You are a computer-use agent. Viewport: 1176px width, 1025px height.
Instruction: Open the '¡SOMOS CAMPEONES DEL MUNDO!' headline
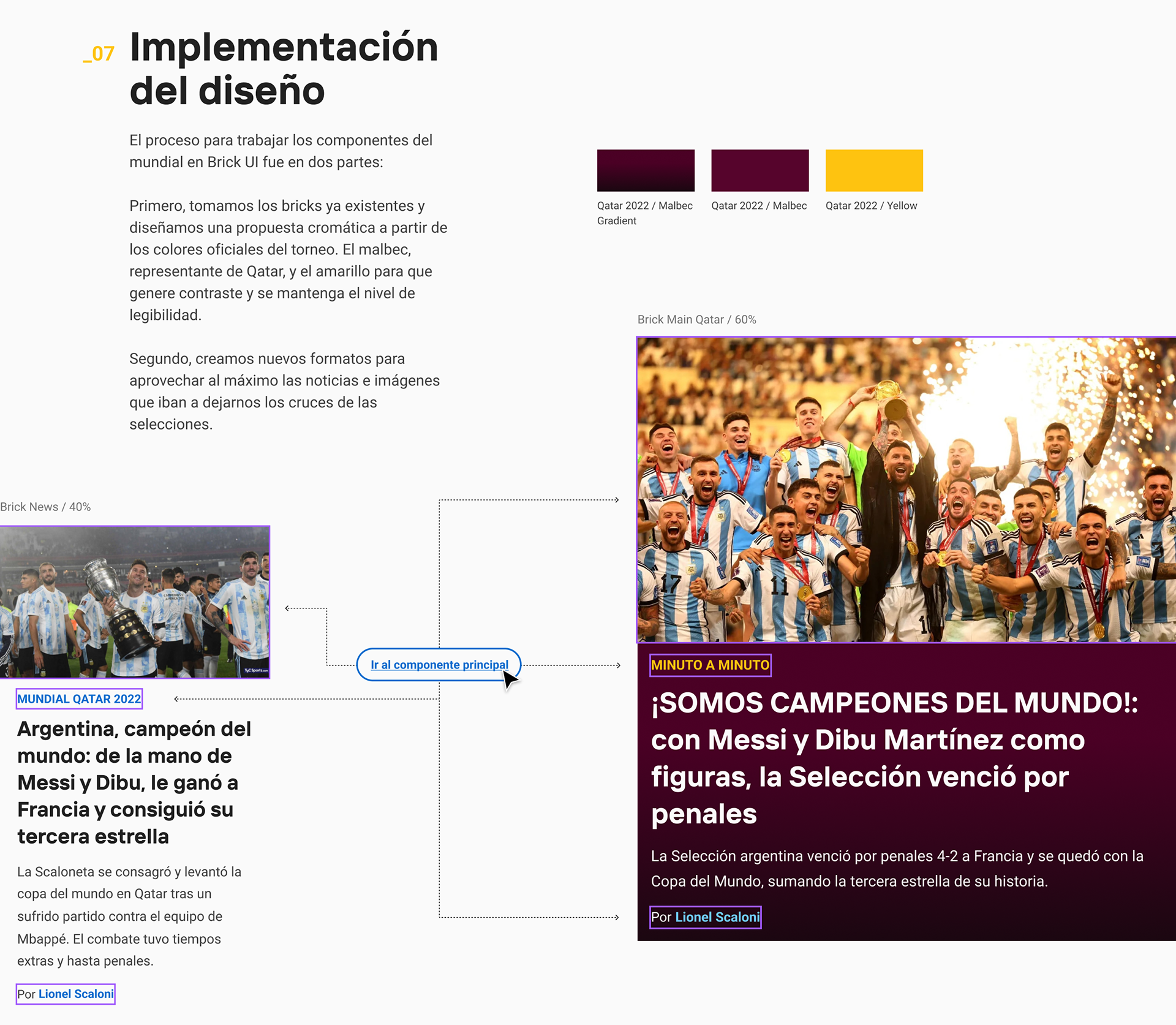(894, 758)
